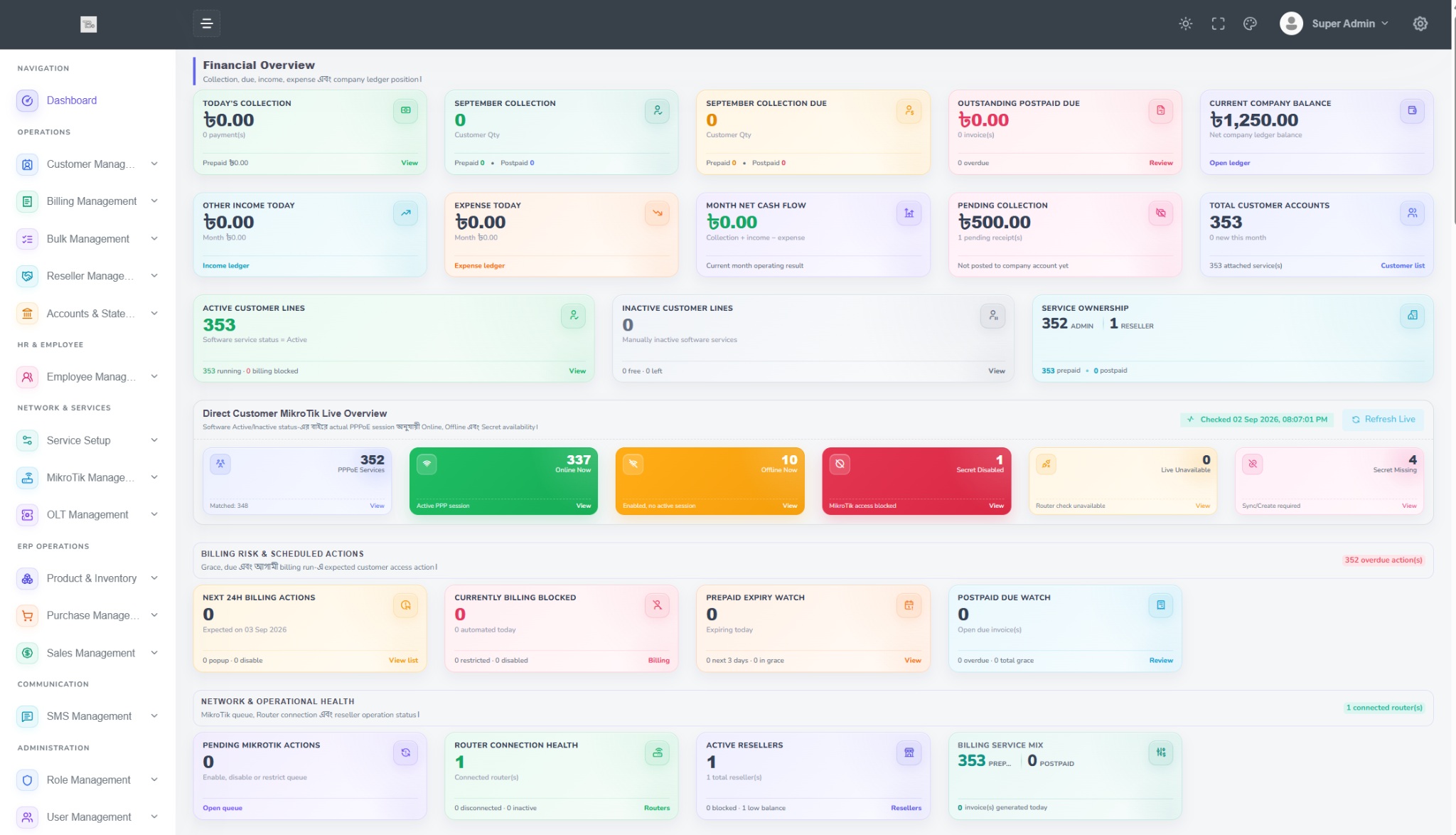Expand Reseller Management chevron
Viewport: 1456px width, 835px height.
154,276
